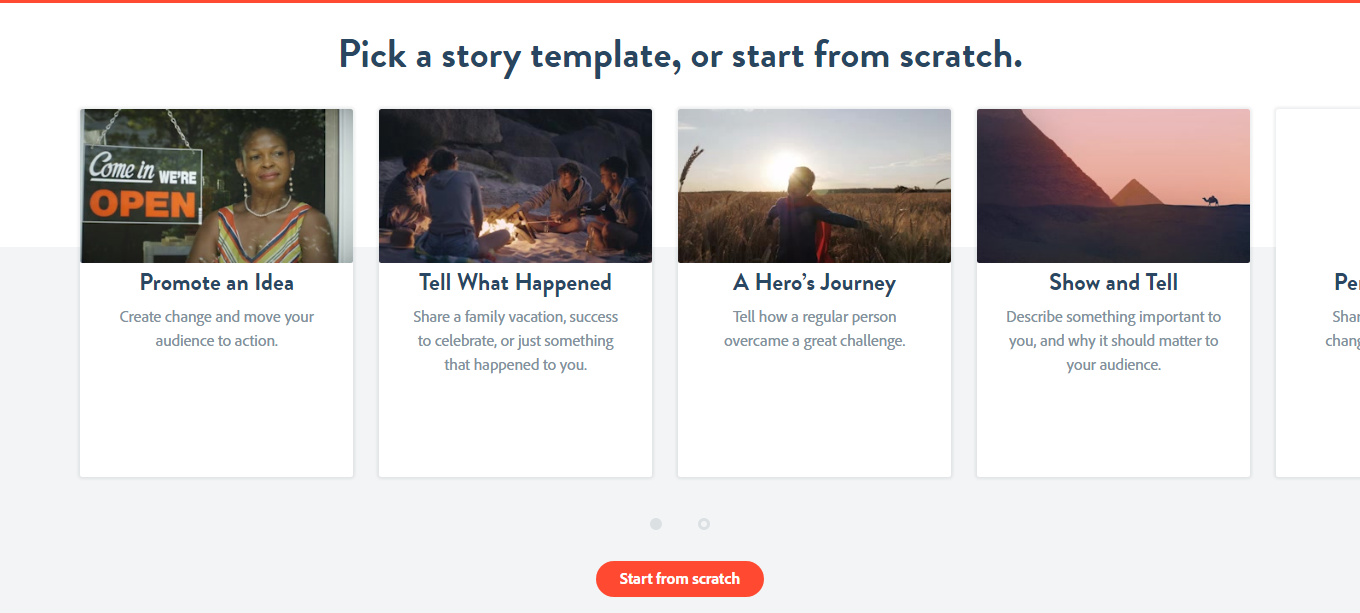Screen dimensions: 1360x613
Task: Go to first carousel page dot
Action: [656, 524]
